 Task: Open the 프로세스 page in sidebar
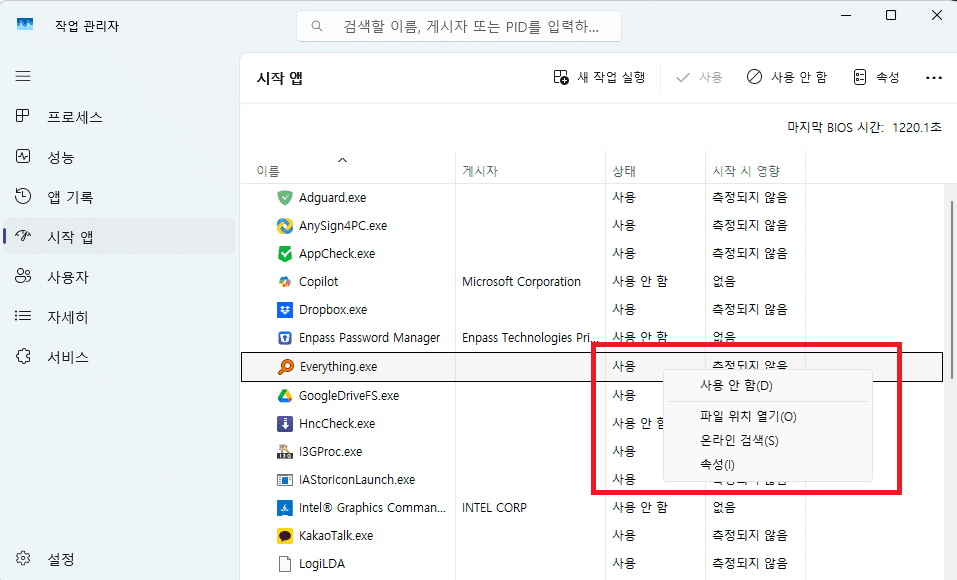pos(119,117)
